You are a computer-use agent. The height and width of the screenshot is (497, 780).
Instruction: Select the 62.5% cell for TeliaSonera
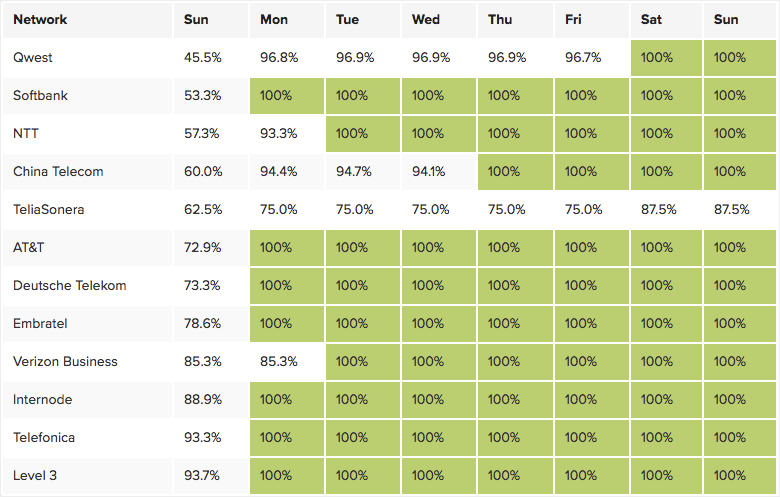(203, 210)
